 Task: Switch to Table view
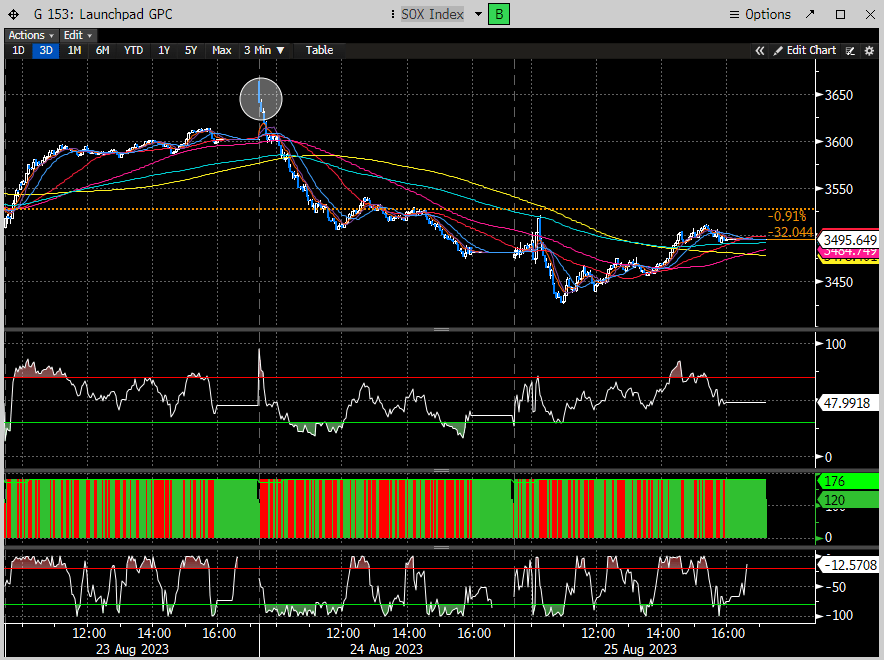tap(319, 50)
